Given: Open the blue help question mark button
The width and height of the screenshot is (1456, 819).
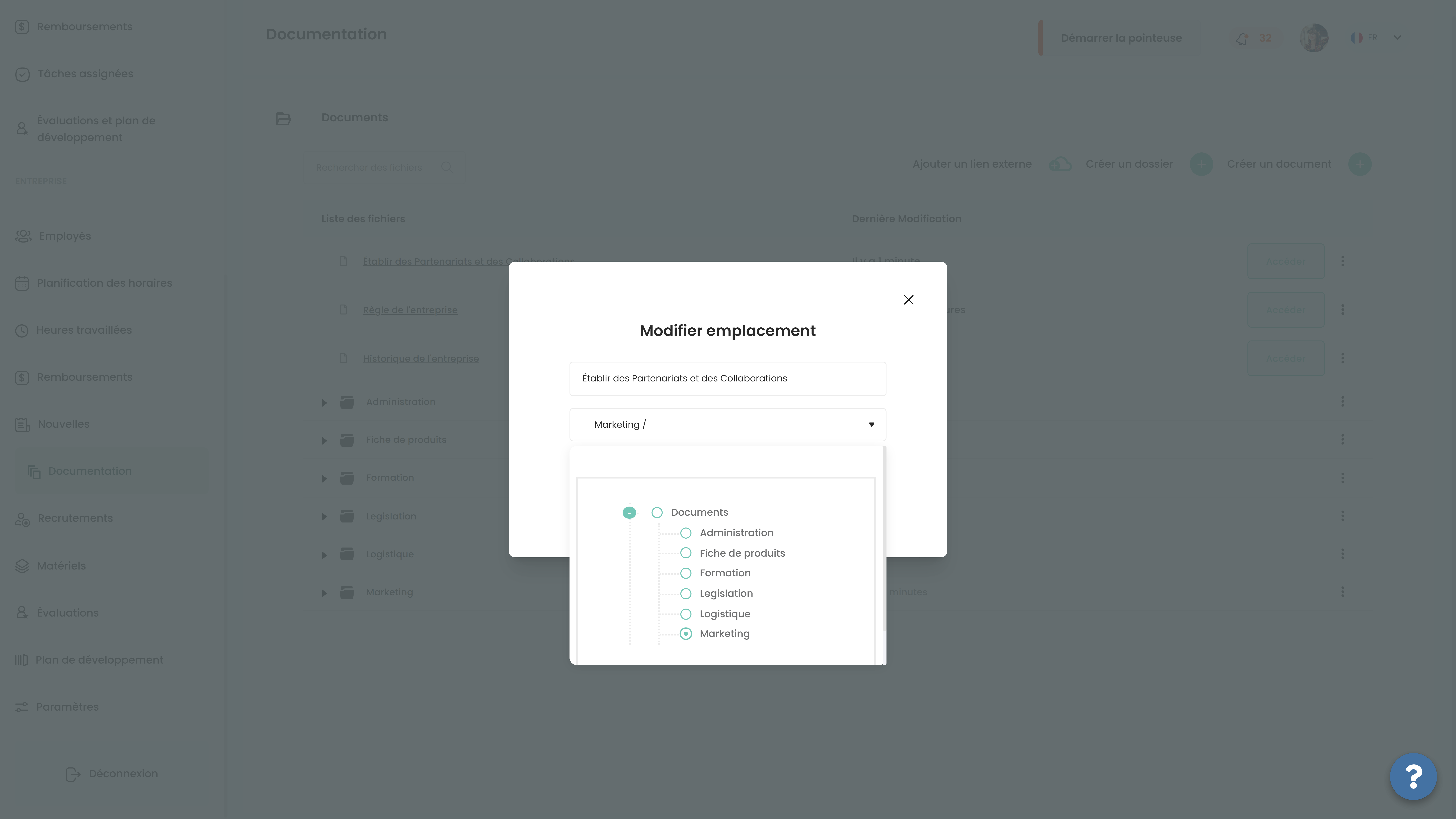Looking at the screenshot, I should 1413,777.
